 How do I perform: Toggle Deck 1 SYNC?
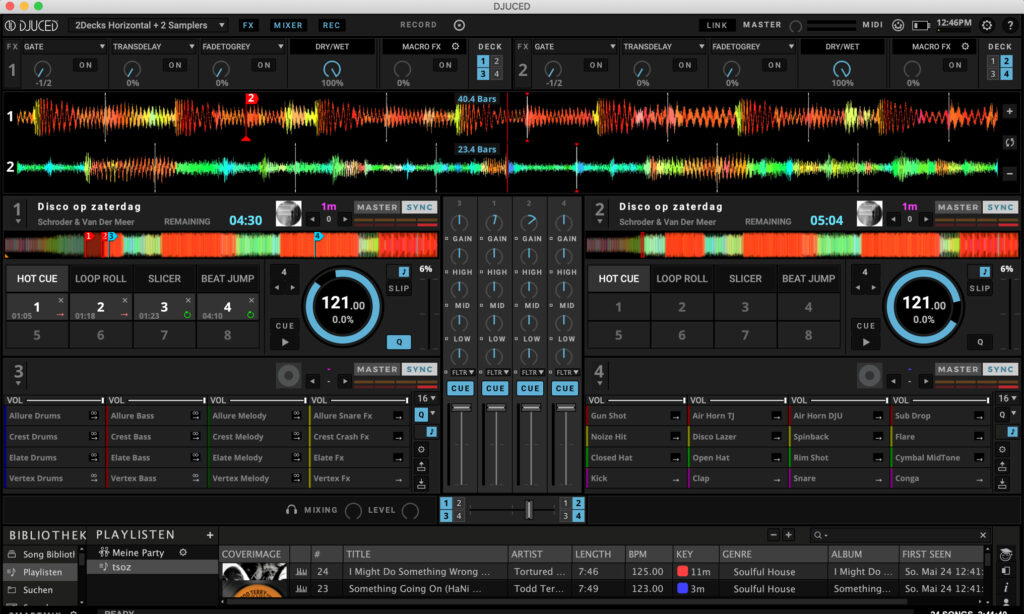(x=419, y=207)
